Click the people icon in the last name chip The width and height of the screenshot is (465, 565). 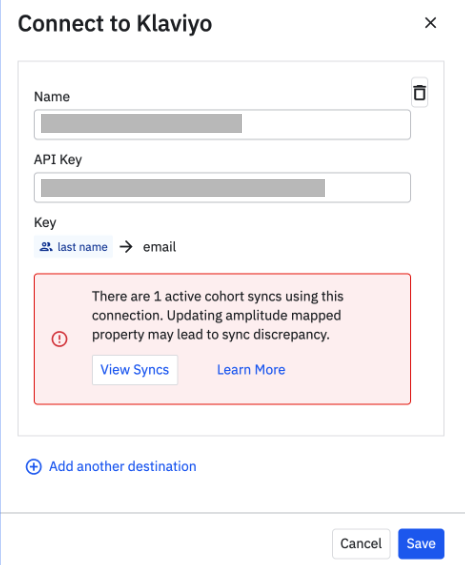(46, 247)
